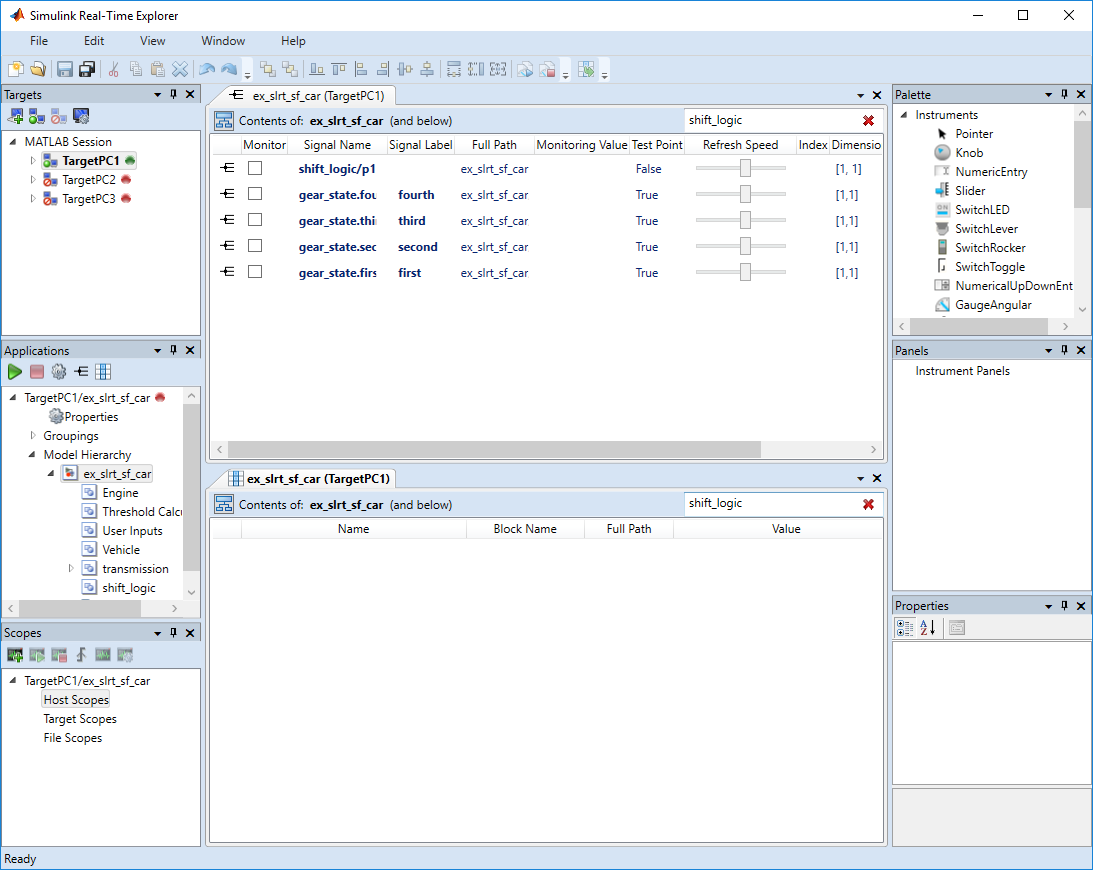
Task: Click Properties under TargetPC1/ex_slrt_sf_car
Action: pyautogui.click(x=90, y=417)
